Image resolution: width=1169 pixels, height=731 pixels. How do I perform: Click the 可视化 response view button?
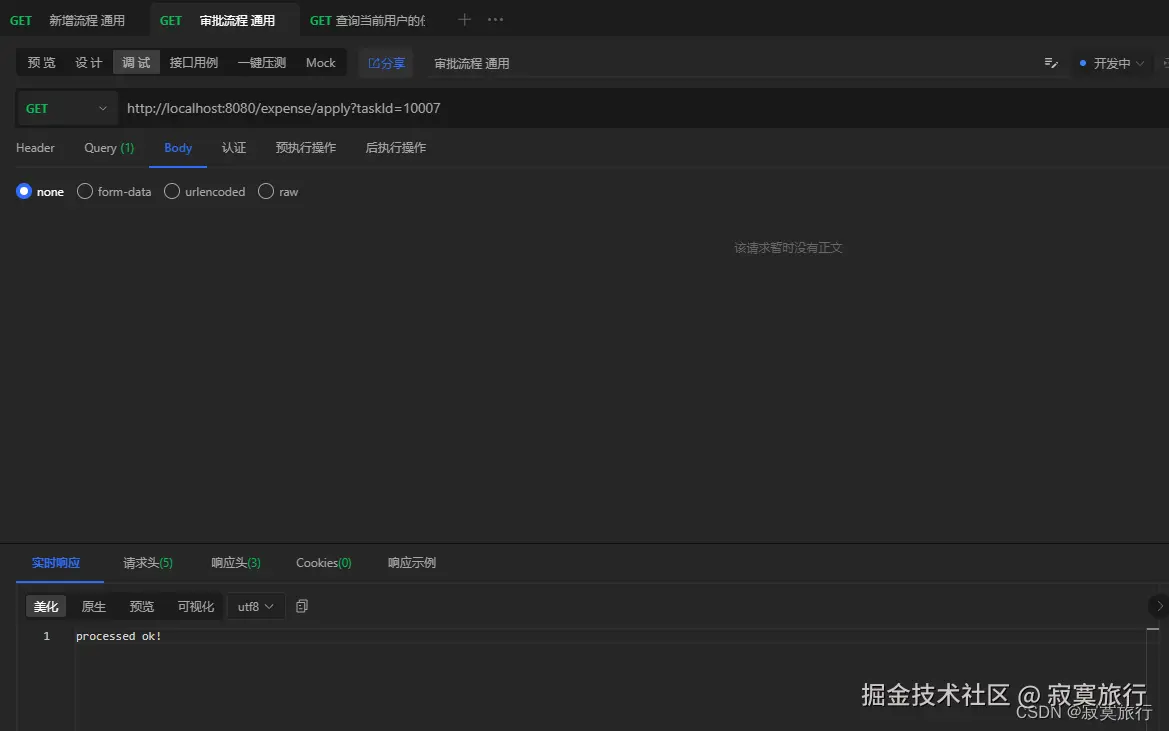195,606
